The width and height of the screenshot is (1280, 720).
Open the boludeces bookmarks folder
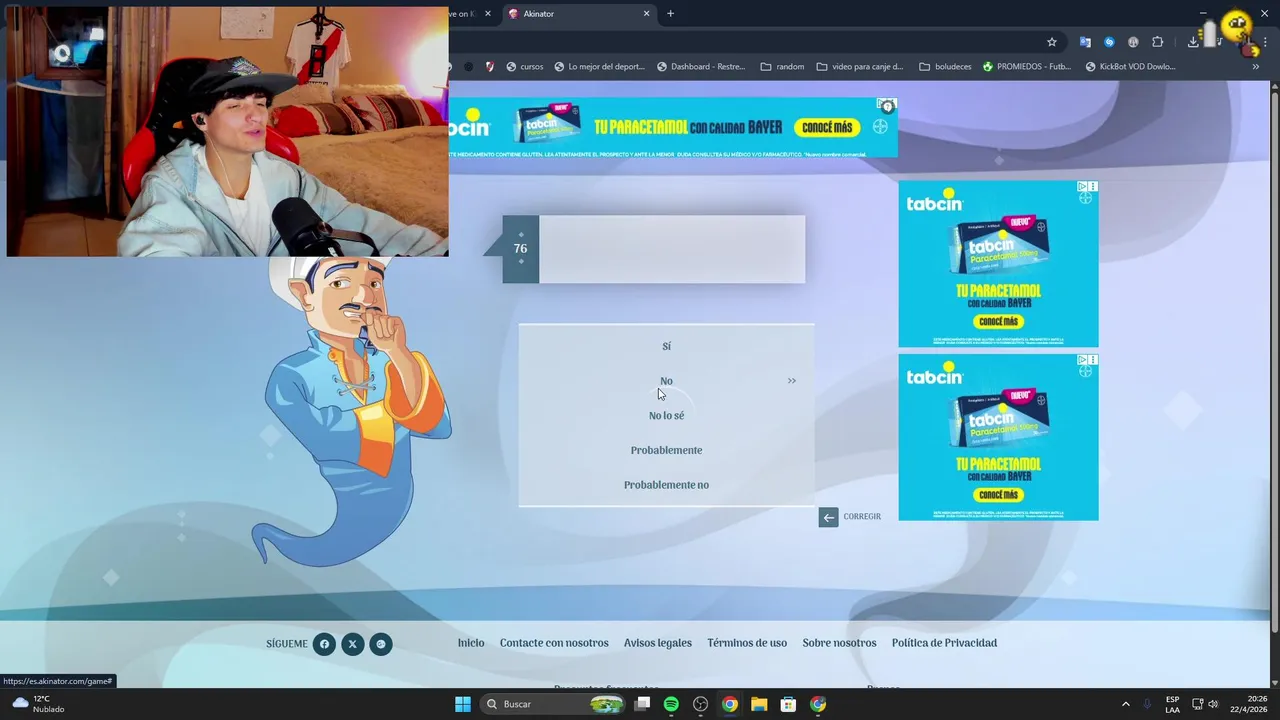[945, 67]
